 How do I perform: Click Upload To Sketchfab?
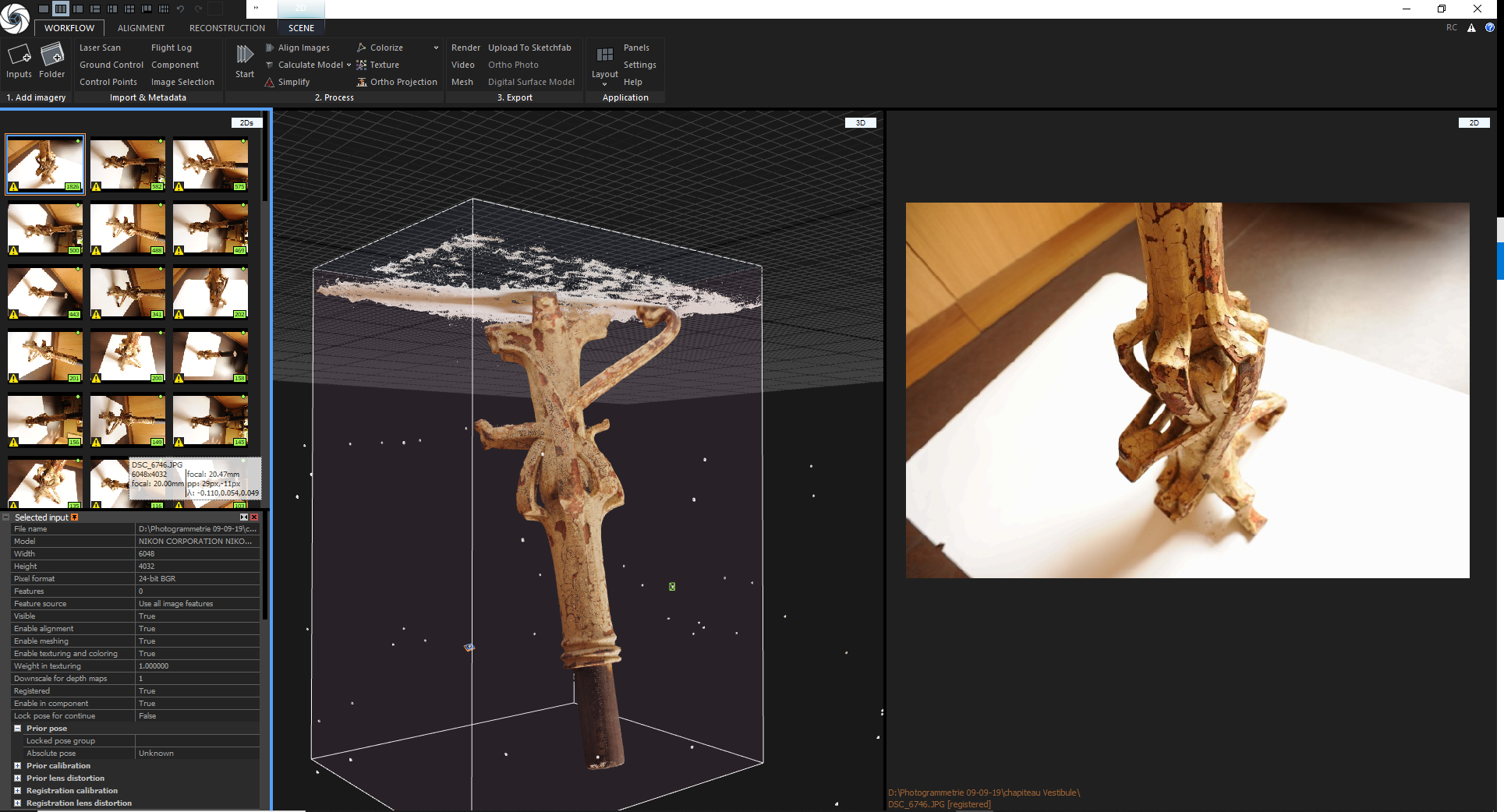click(x=529, y=48)
